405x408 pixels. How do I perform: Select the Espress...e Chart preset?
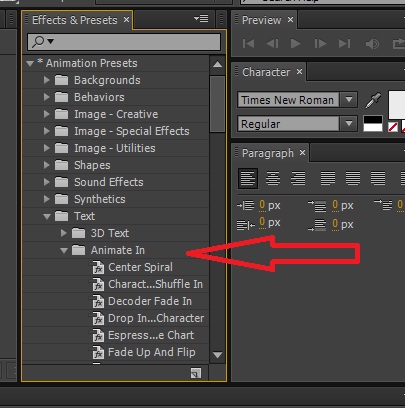pos(116,335)
